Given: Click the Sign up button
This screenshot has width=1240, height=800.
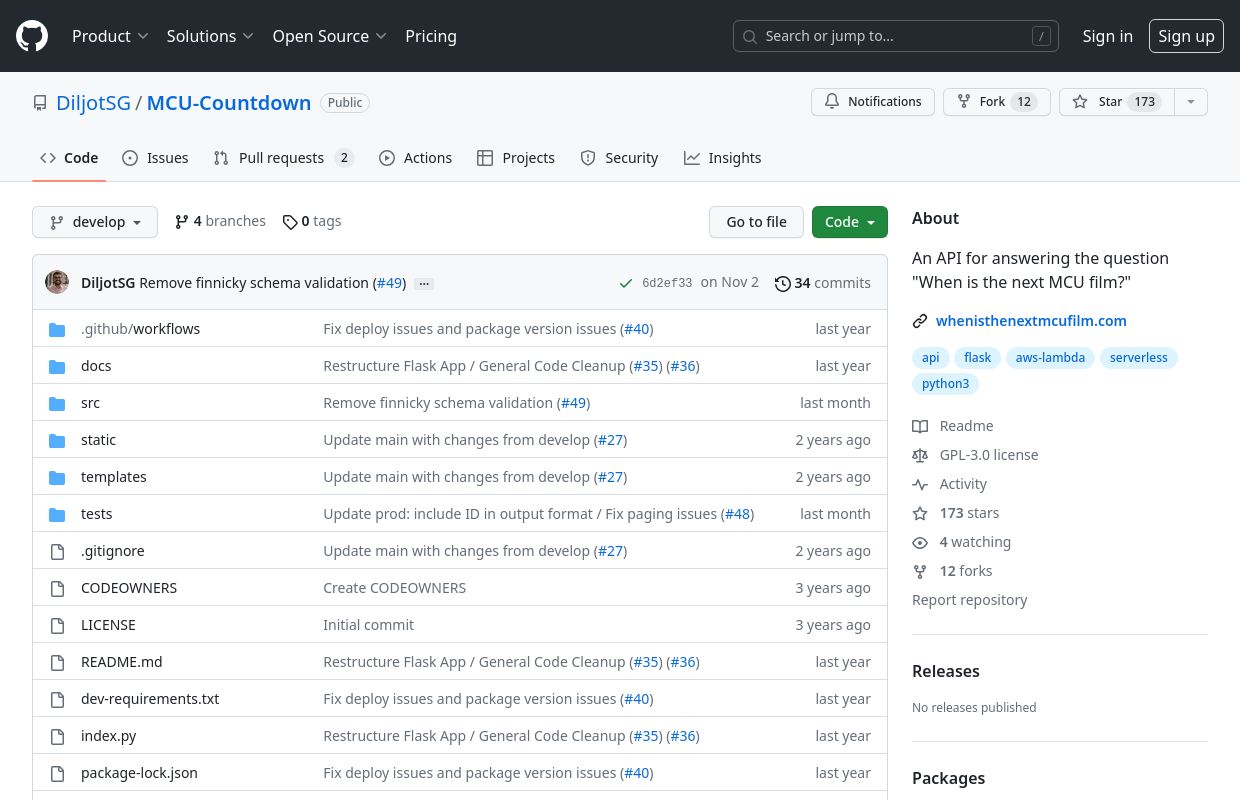Looking at the screenshot, I should click(x=1186, y=36).
